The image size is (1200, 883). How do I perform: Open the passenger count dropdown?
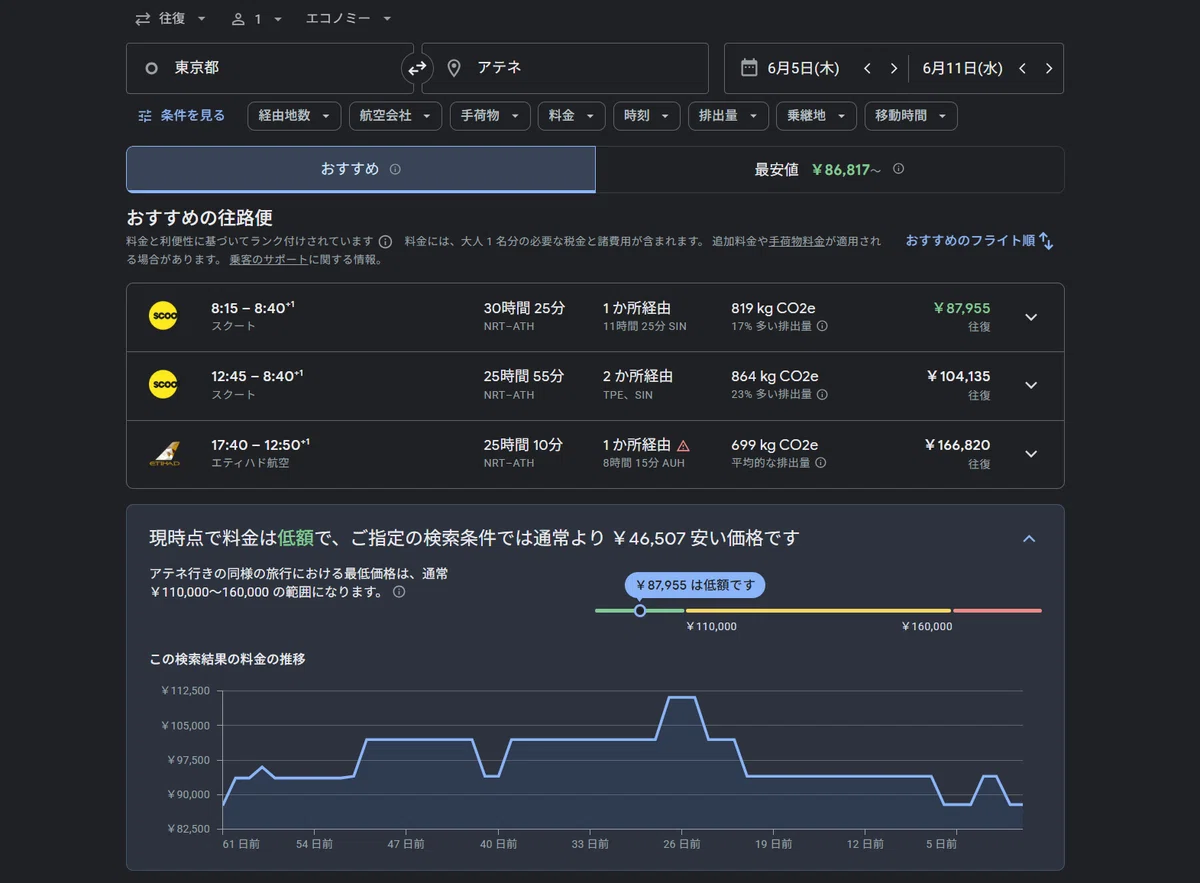[x=256, y=19]
